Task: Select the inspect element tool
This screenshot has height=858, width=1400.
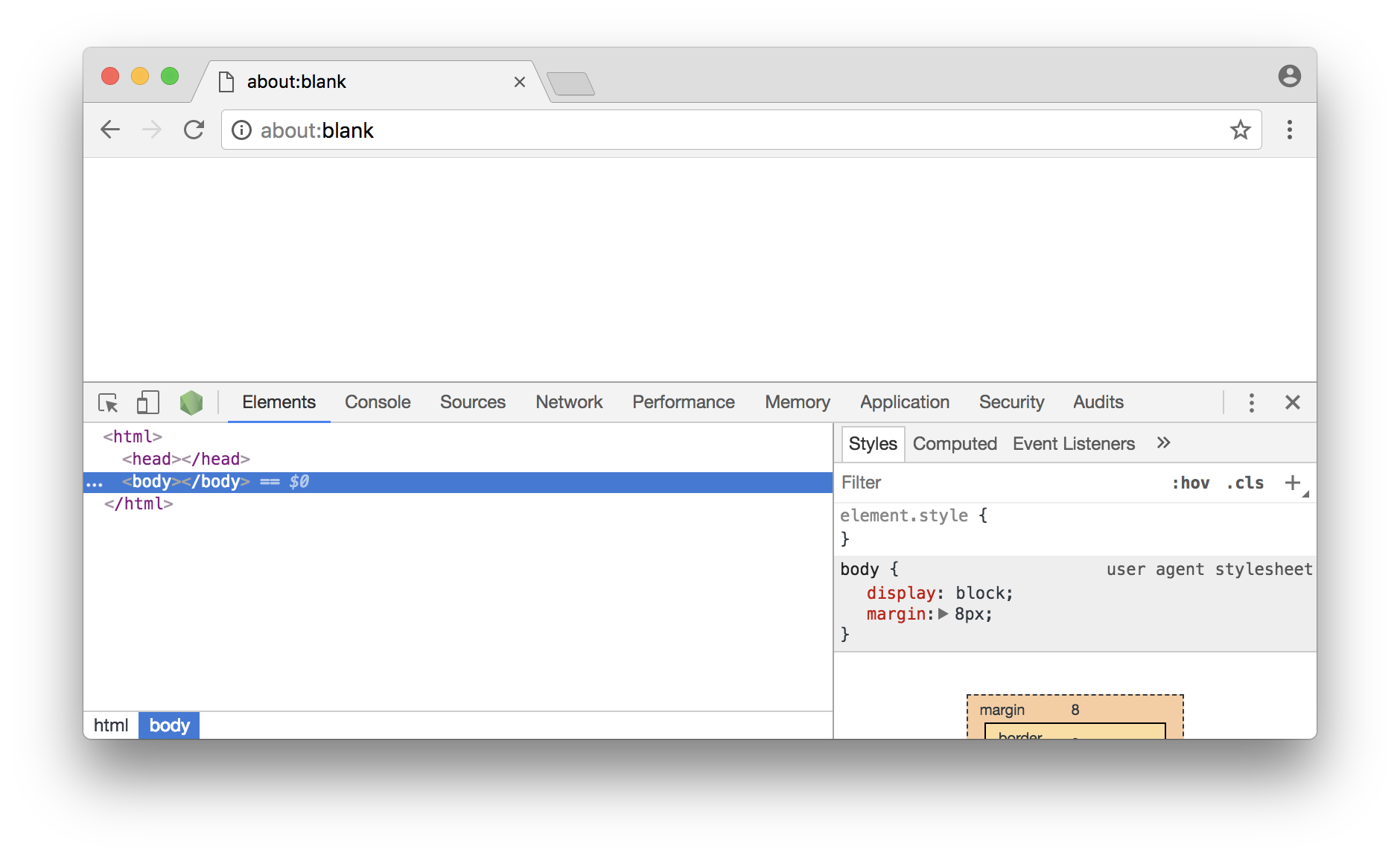Action: click(x=109, y=402)
